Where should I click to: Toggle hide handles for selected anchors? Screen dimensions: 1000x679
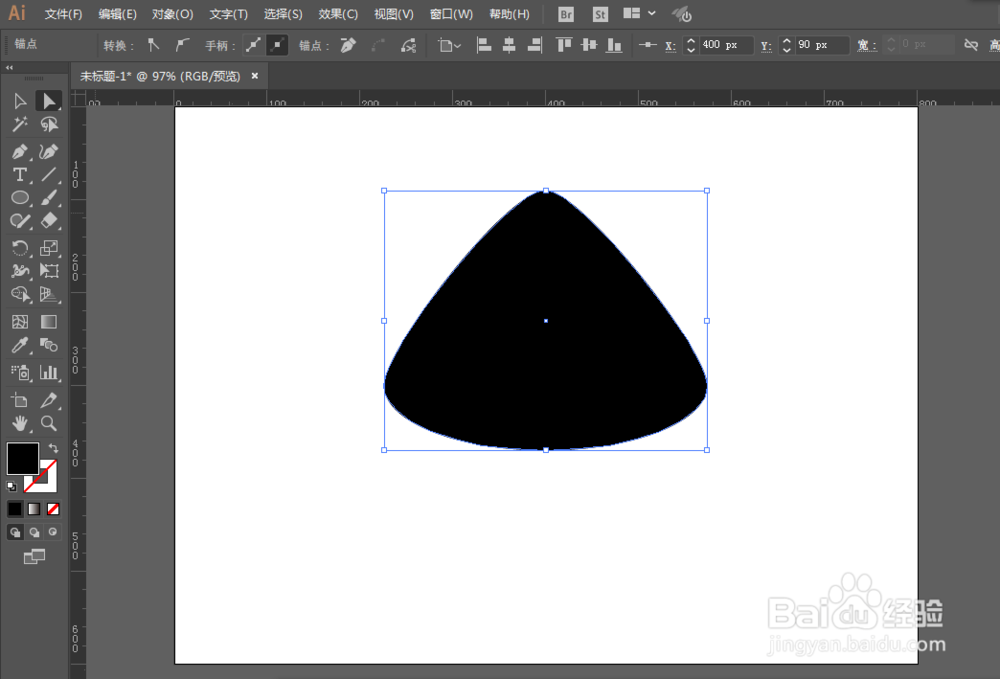(277, 45)
